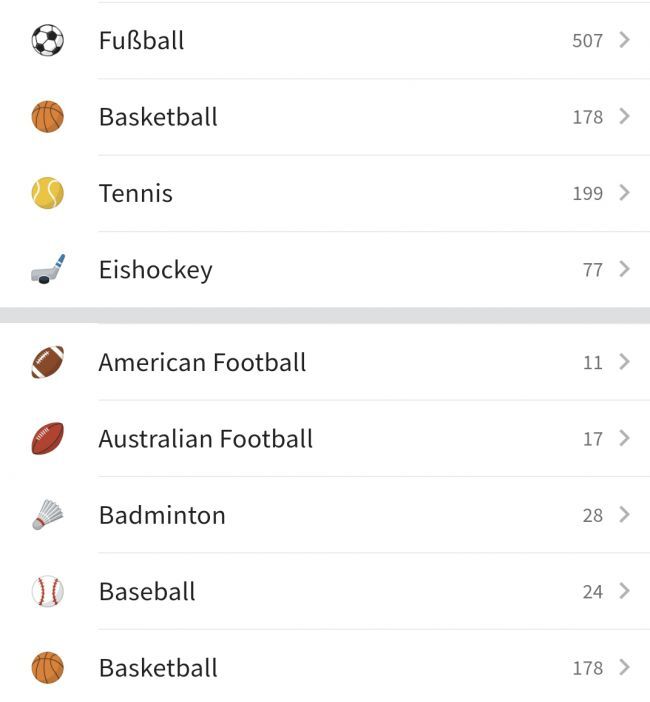Click the 507 count beside Fußball

point(587,41)
